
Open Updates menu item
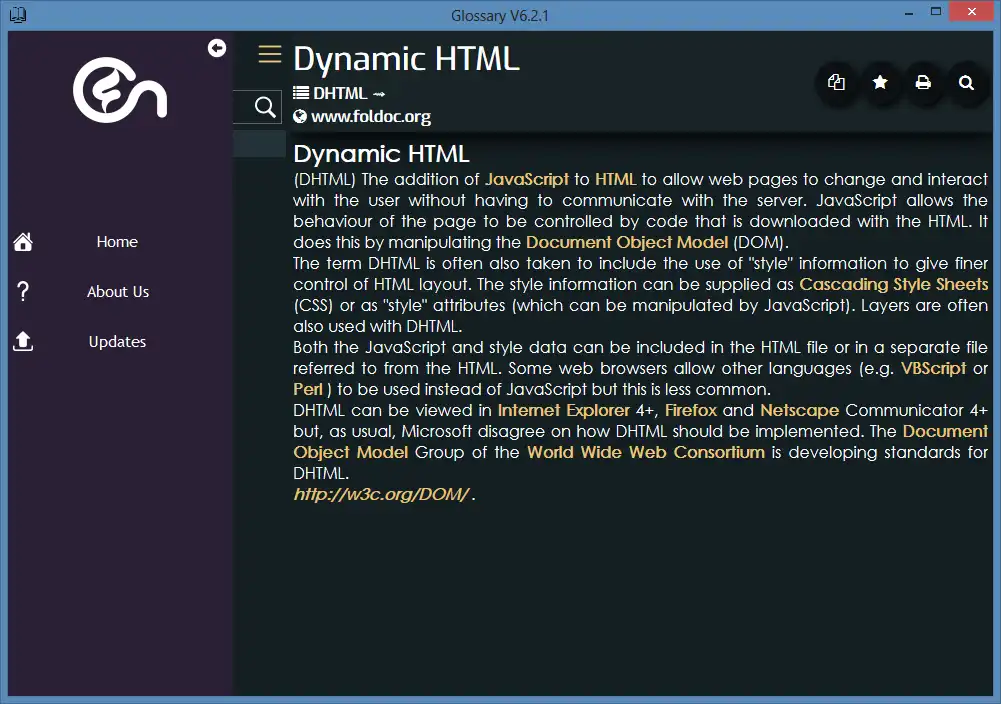click(x=117, y=341)
